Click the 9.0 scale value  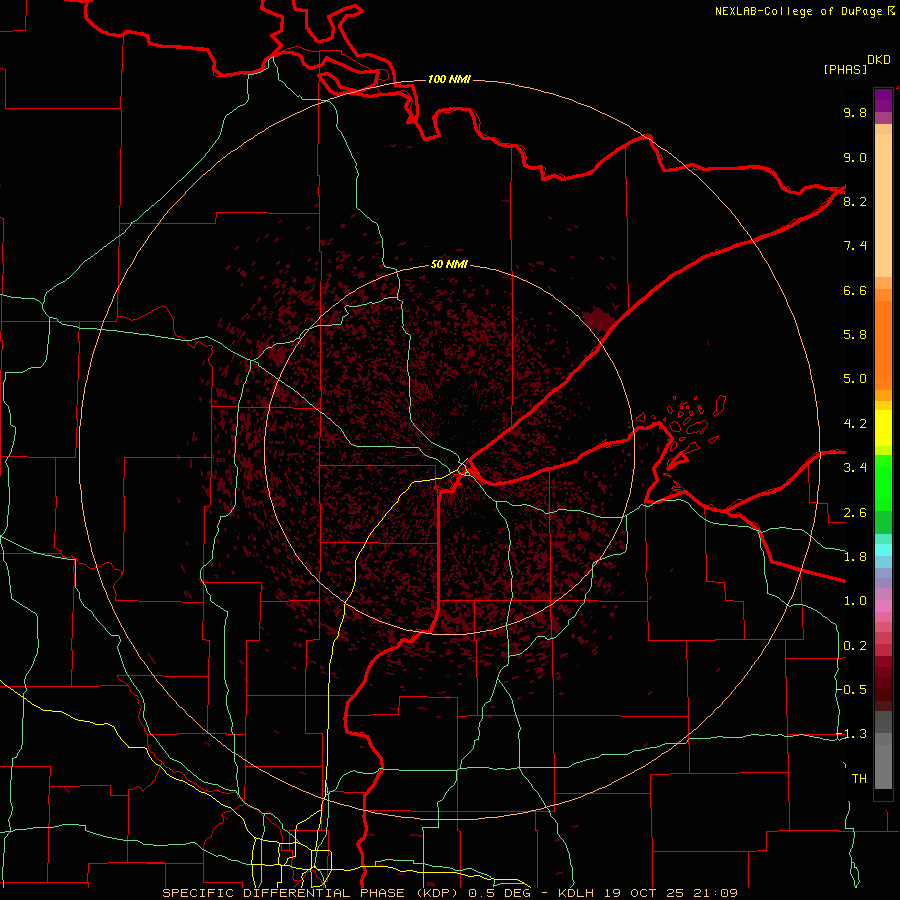(855, 157)
